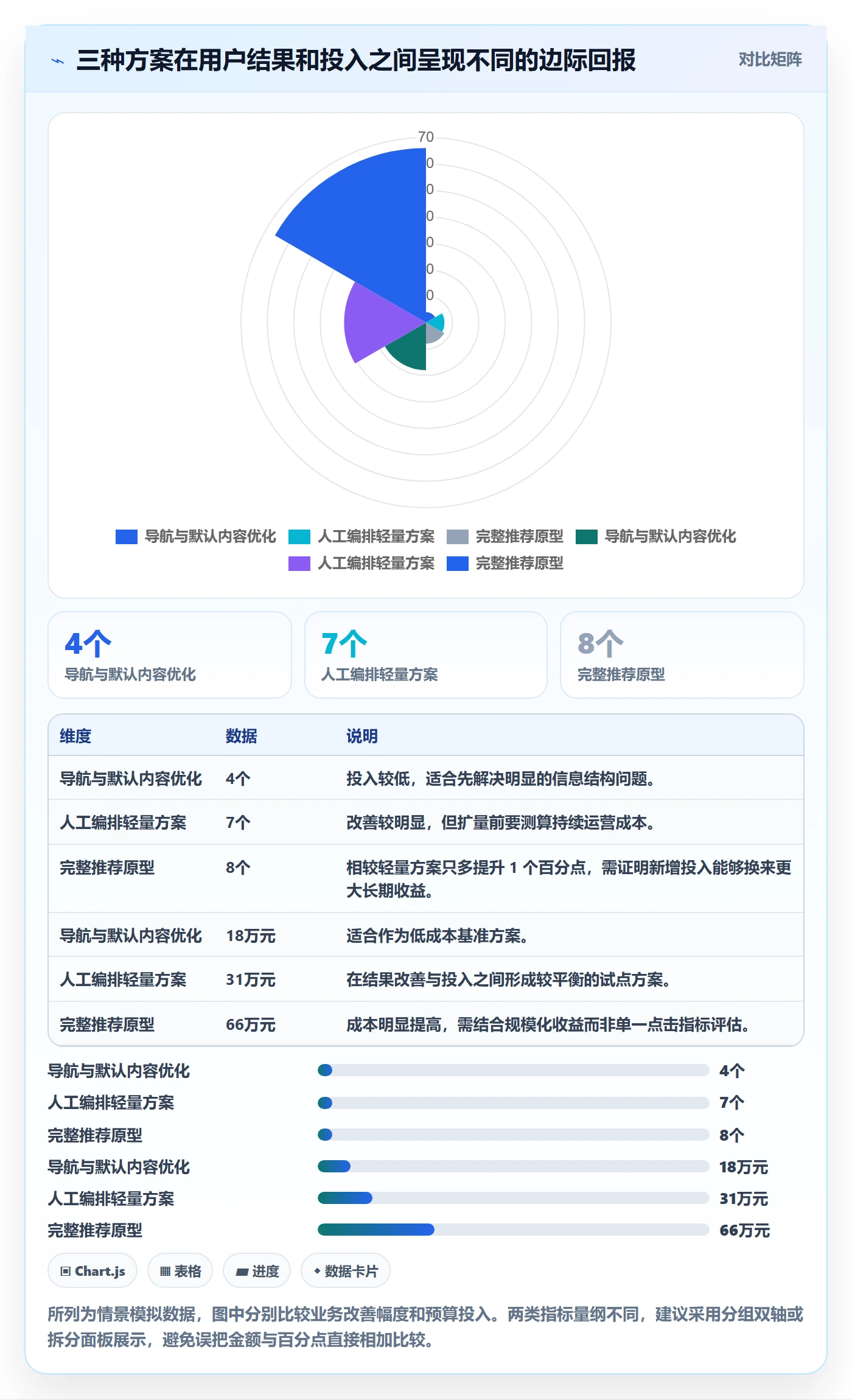Click the 数据 column header

pyautogui.click(x=242, y=736)
